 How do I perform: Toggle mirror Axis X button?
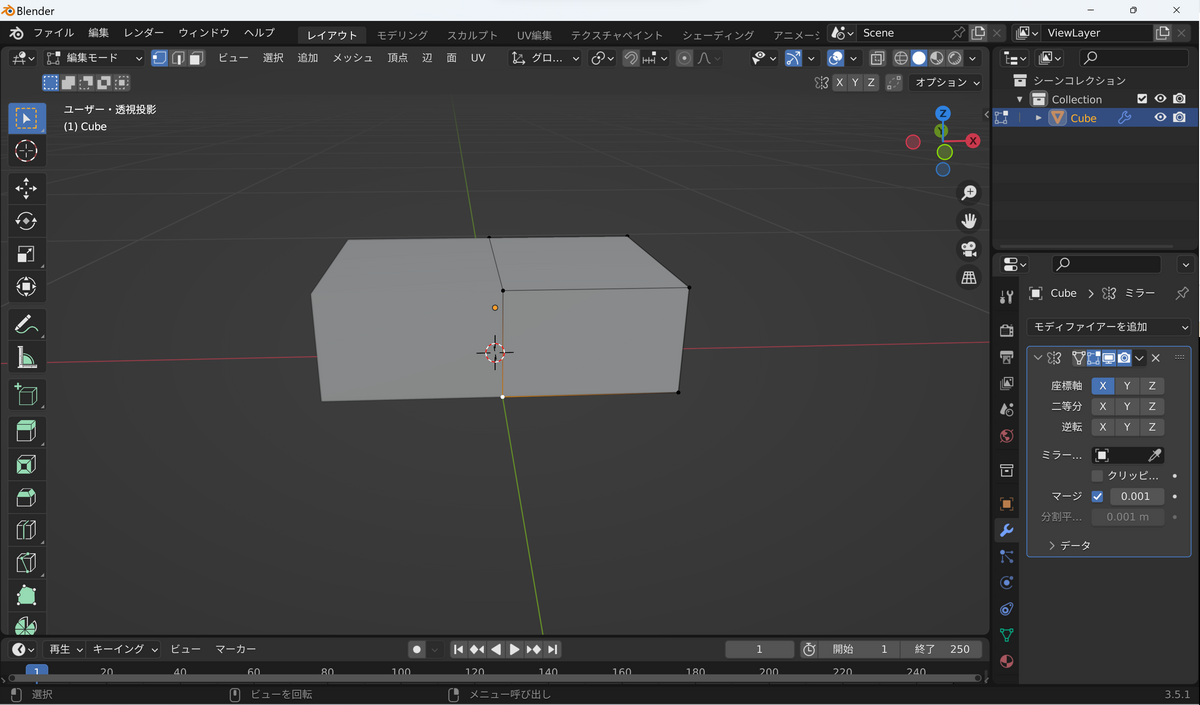(1102, 386)
